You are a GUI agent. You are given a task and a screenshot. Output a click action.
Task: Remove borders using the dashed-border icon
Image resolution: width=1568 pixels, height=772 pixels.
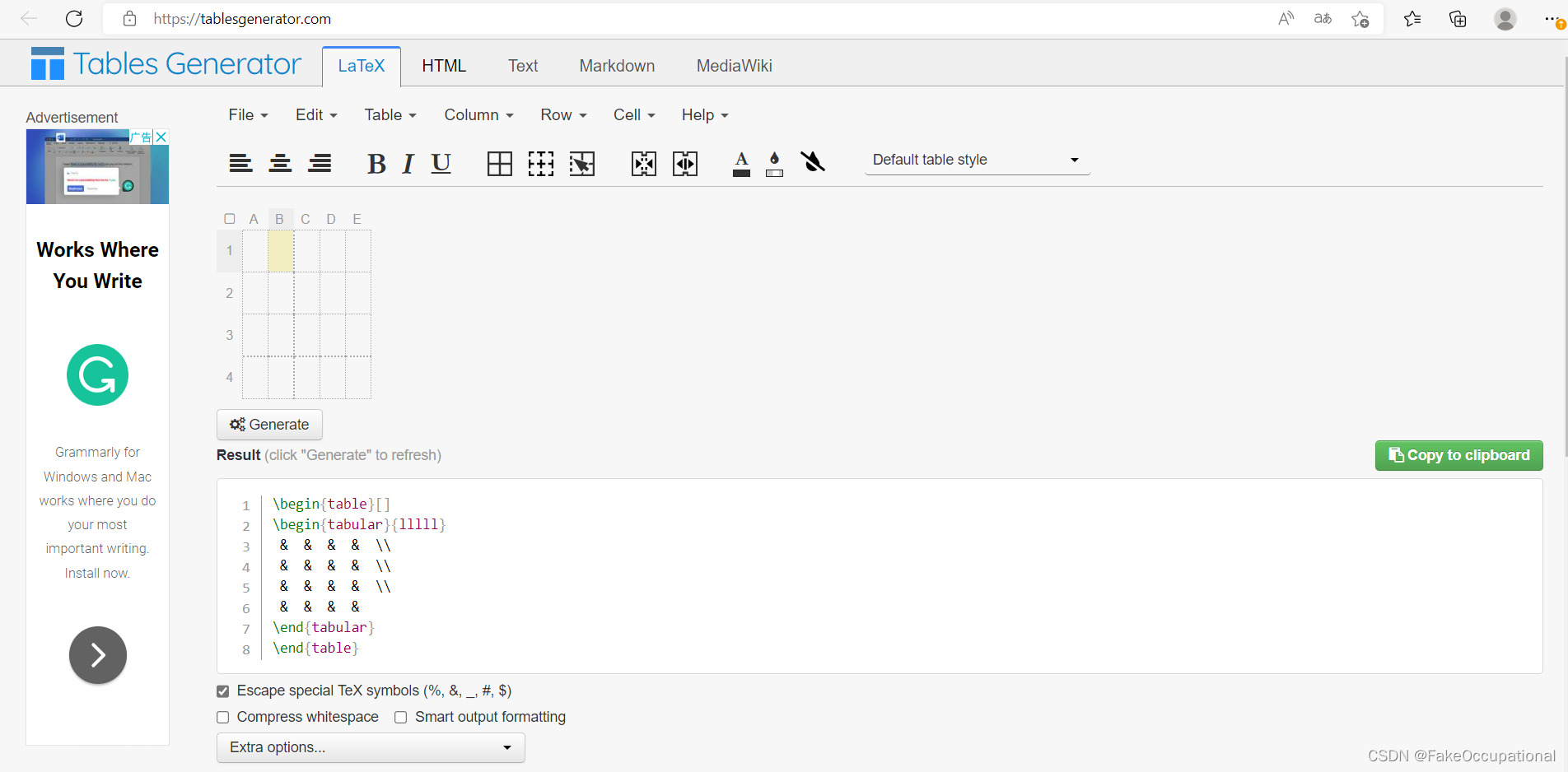pos(541,163)
